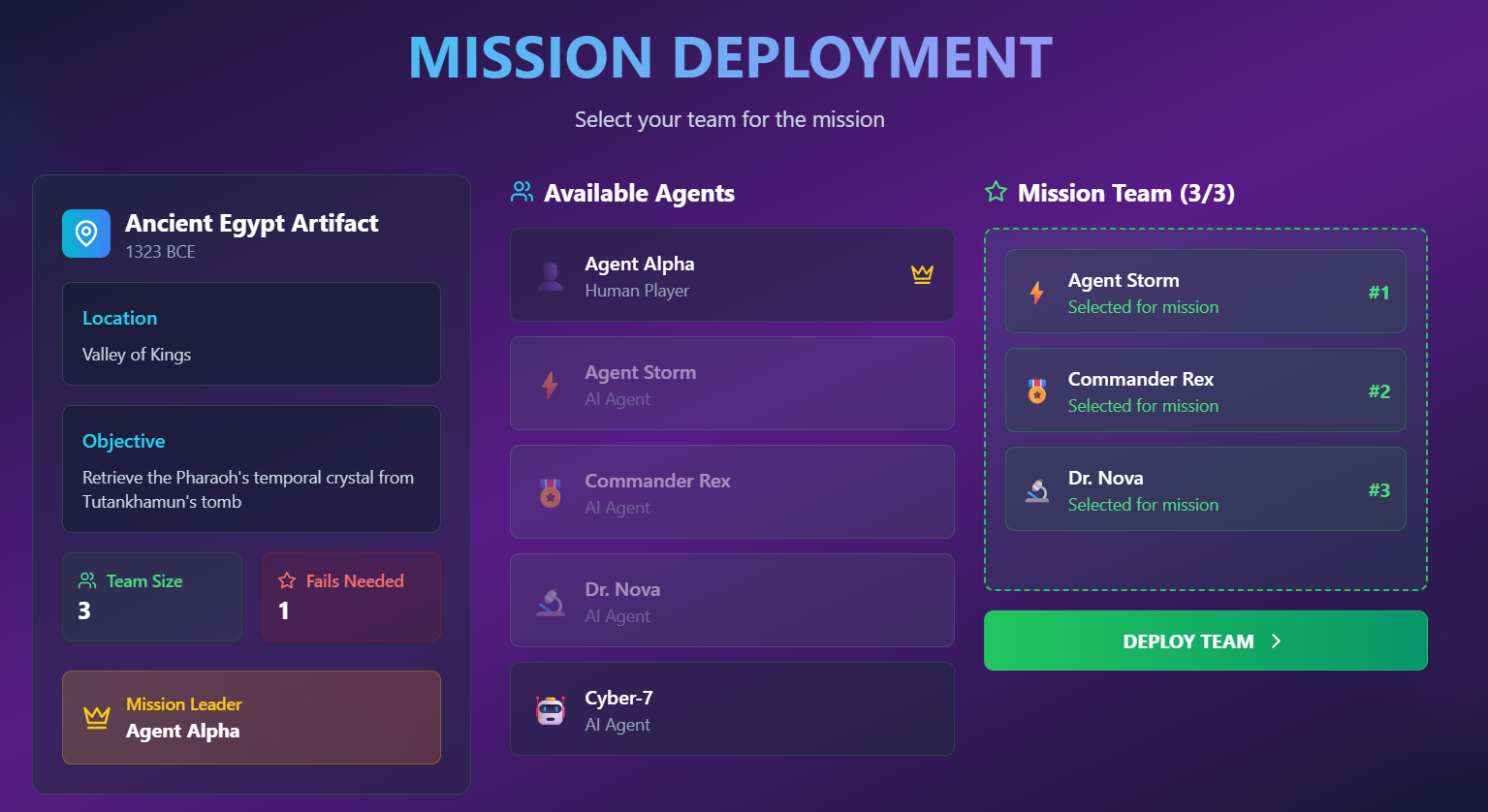Click 'Select your team for the mission' subtitle

coord(730,119)
